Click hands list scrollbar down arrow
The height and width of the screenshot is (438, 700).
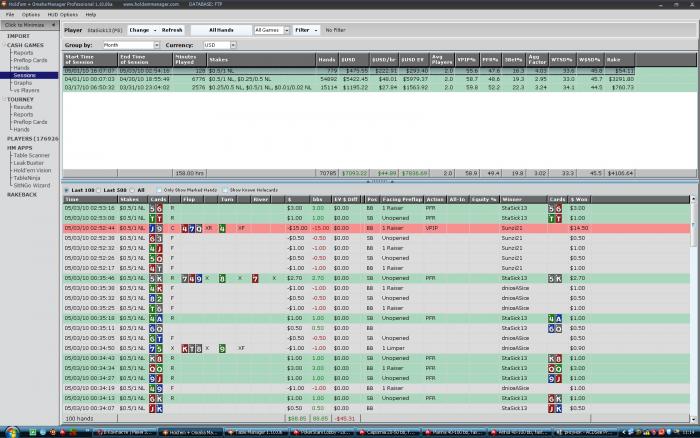693,419
